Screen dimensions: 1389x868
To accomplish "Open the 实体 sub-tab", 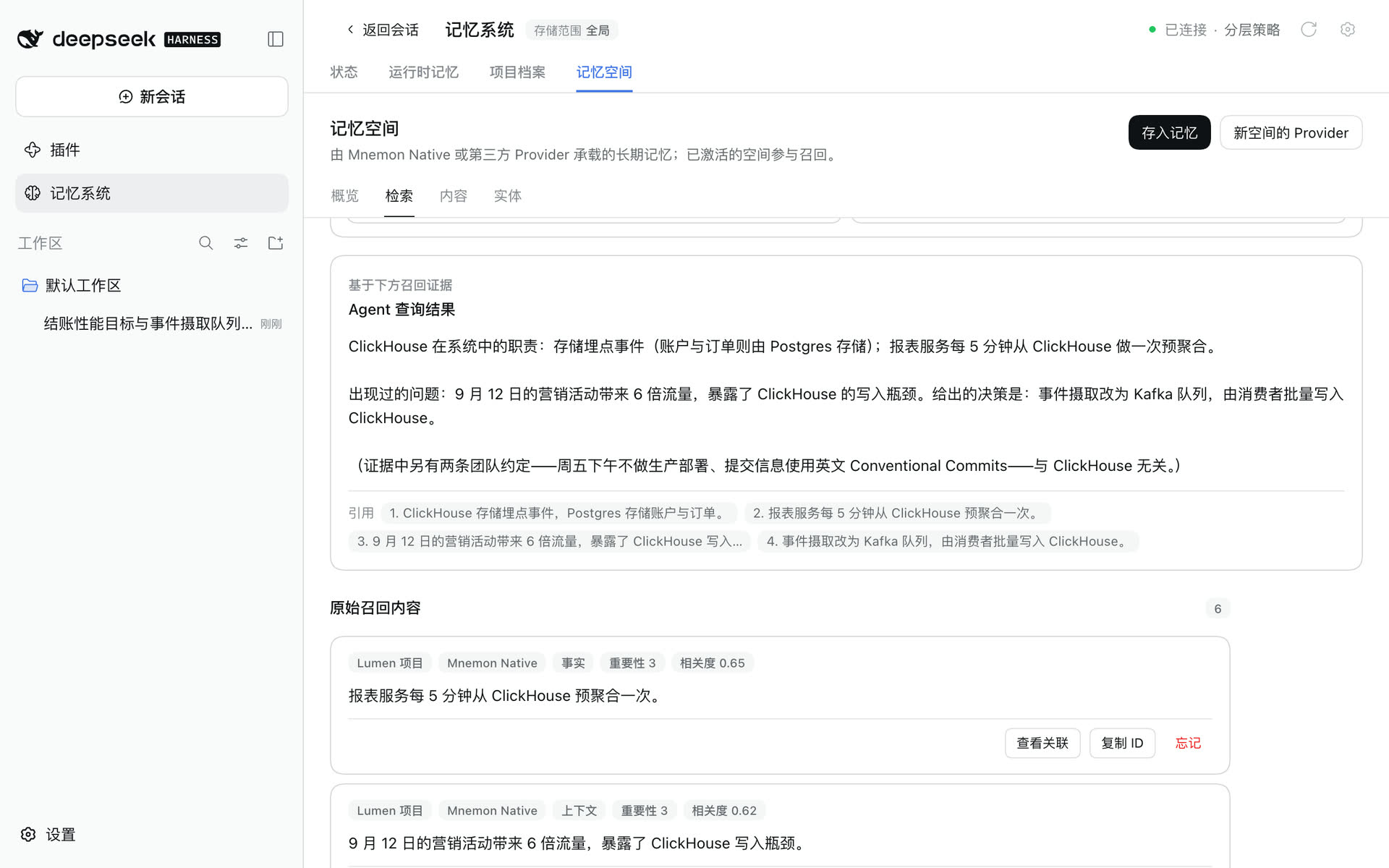I will tap(508, 196).
